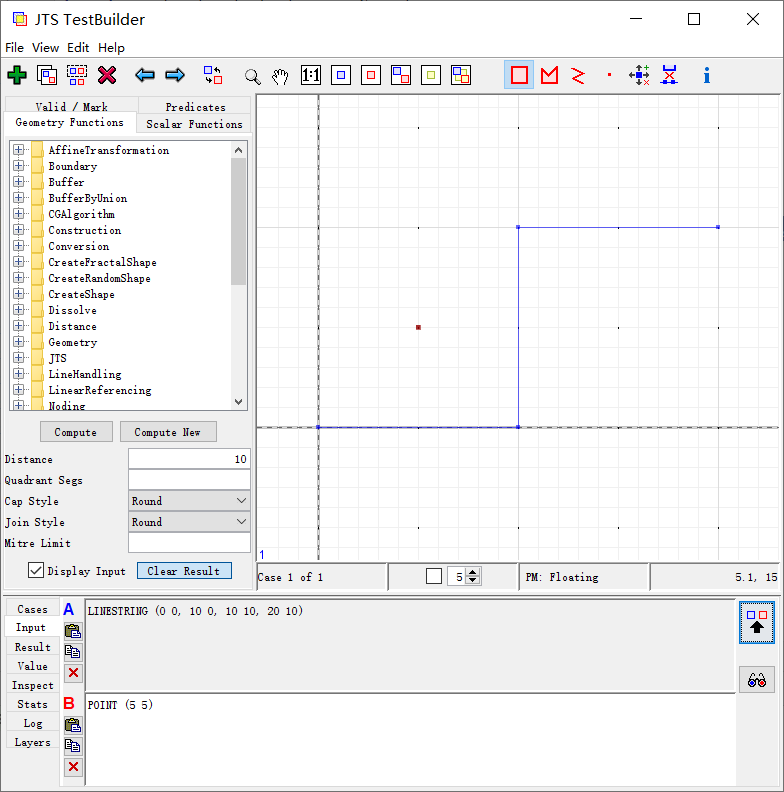Expand the JTS folder
The height and width of the screenshot is (792, 784).
tap(19, 358)
